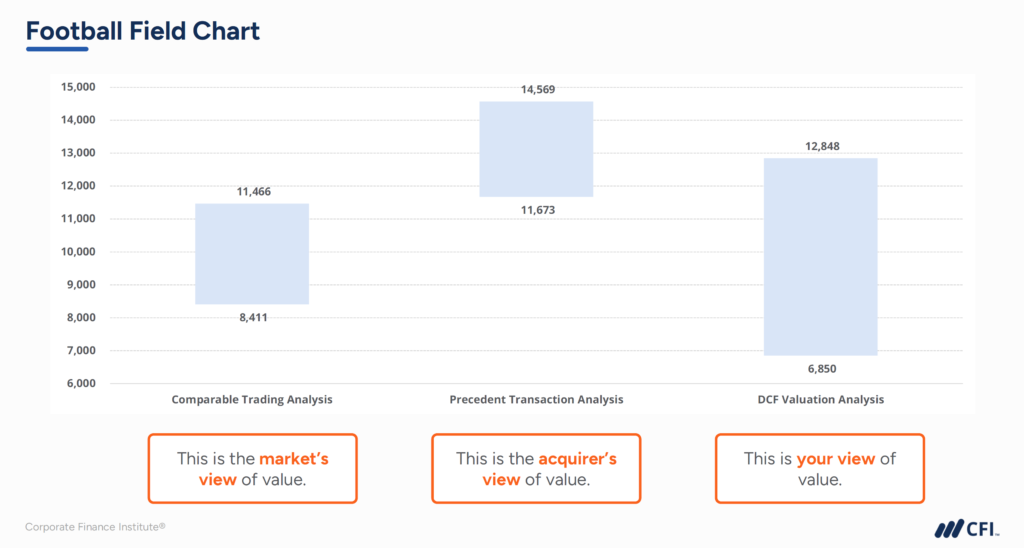Click the DCF Valuation Analysis axis label
The width and height of the screenshot is (1024, 548).
pos(820,399)
